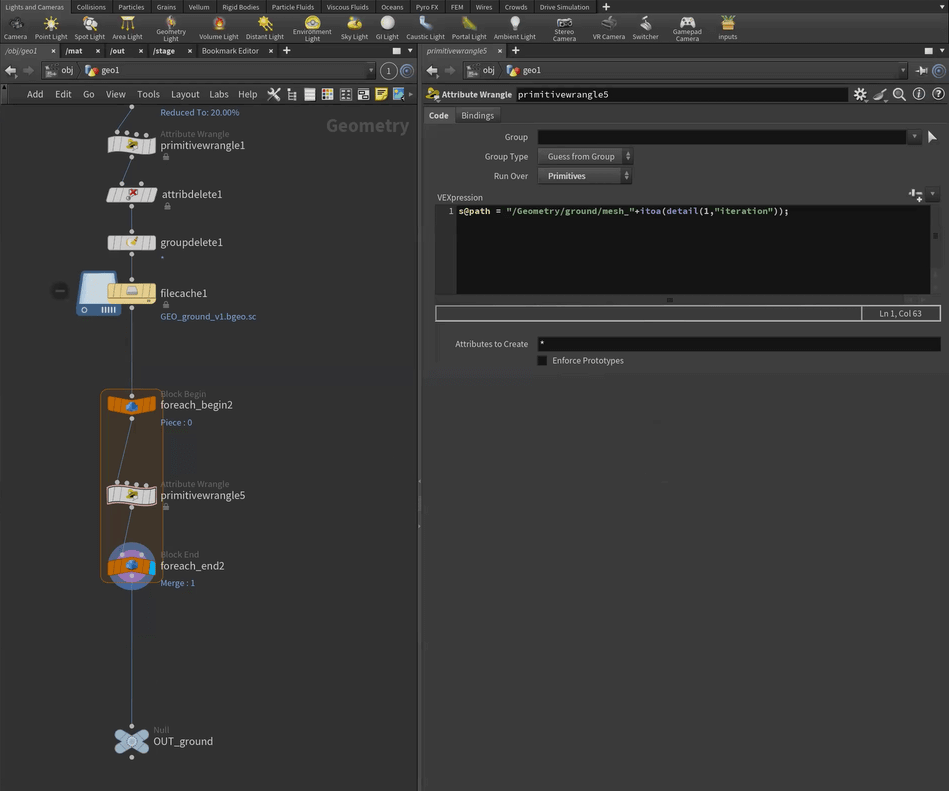The height and width of the screenshot is (791, 949).
Task: Click the parameter search magnifier icon
Action: (x=899, y=94)
